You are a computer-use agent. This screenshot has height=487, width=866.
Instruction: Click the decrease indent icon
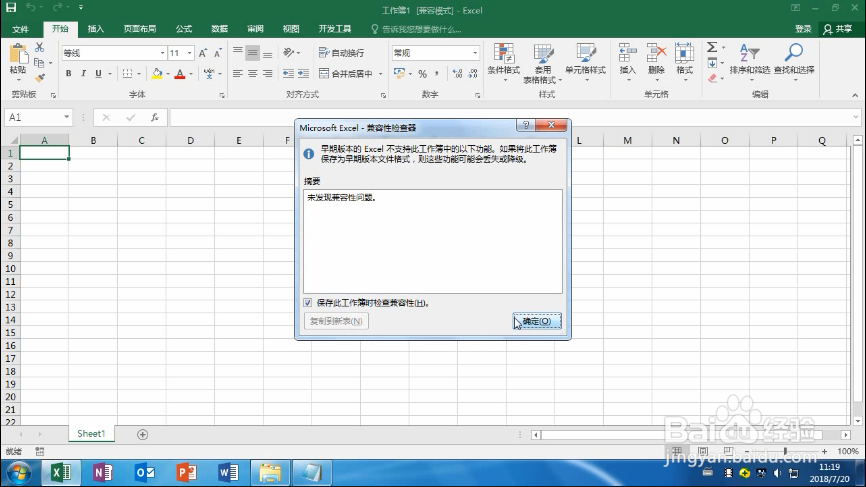click(x=288, y=73)
